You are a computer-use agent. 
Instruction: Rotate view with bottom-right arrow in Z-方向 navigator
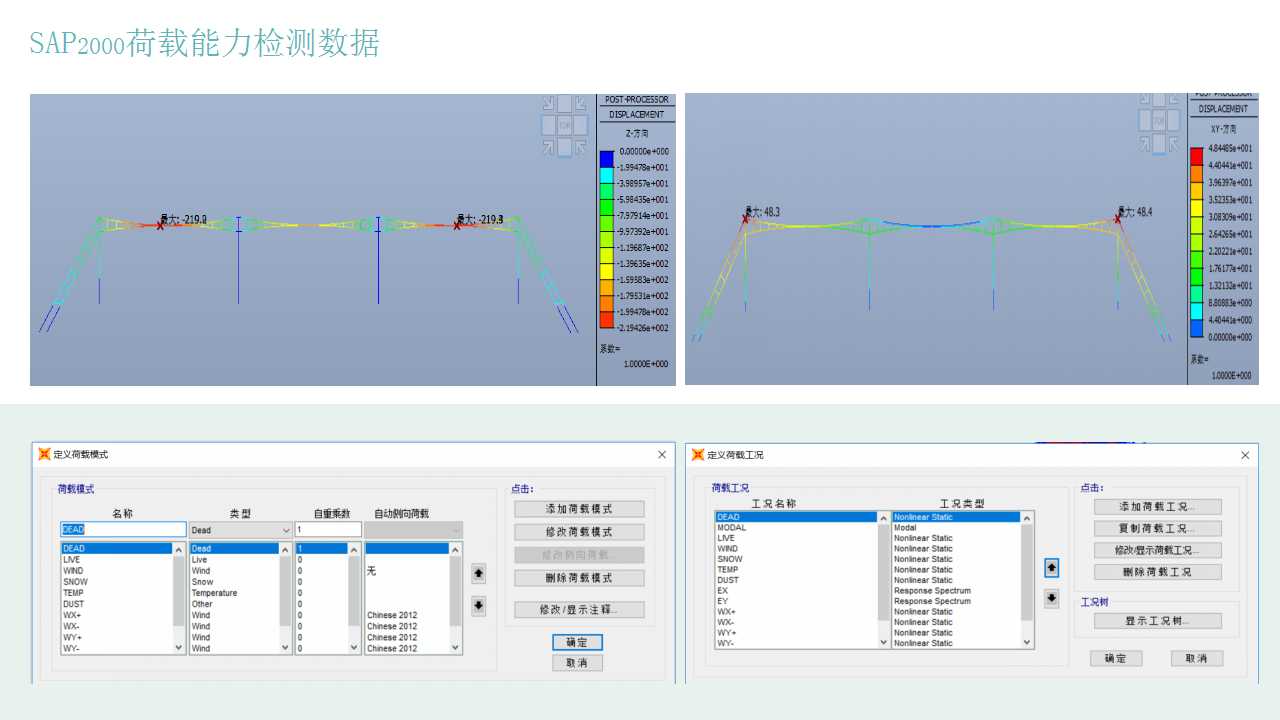tap(581, 147)
